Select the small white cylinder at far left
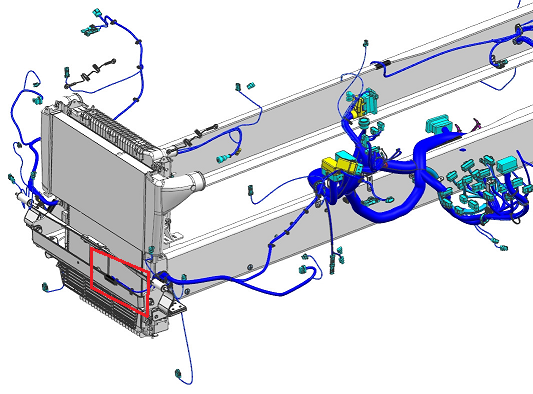 click(20, 197)
